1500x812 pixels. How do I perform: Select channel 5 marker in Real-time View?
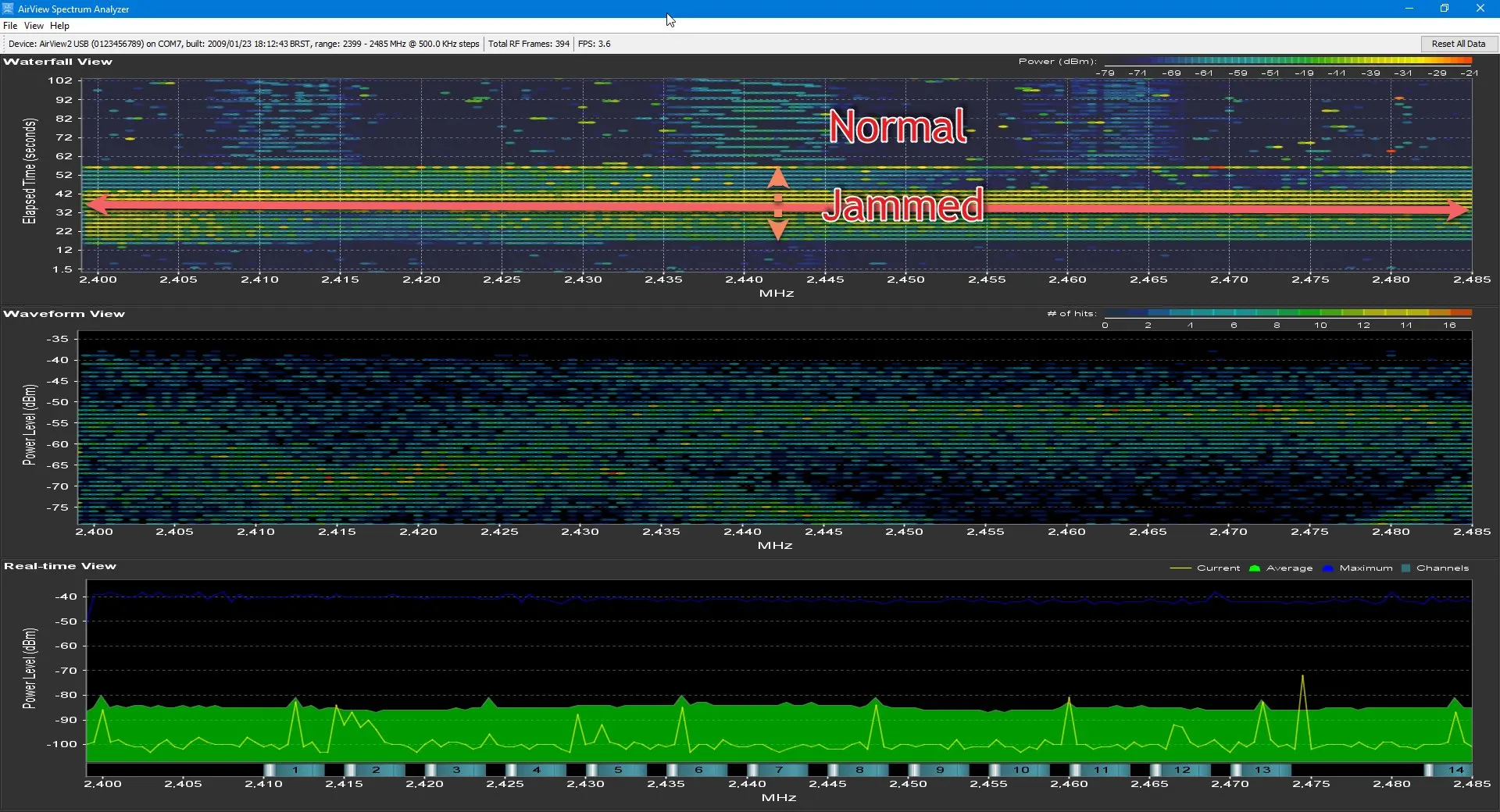point(618,770)
